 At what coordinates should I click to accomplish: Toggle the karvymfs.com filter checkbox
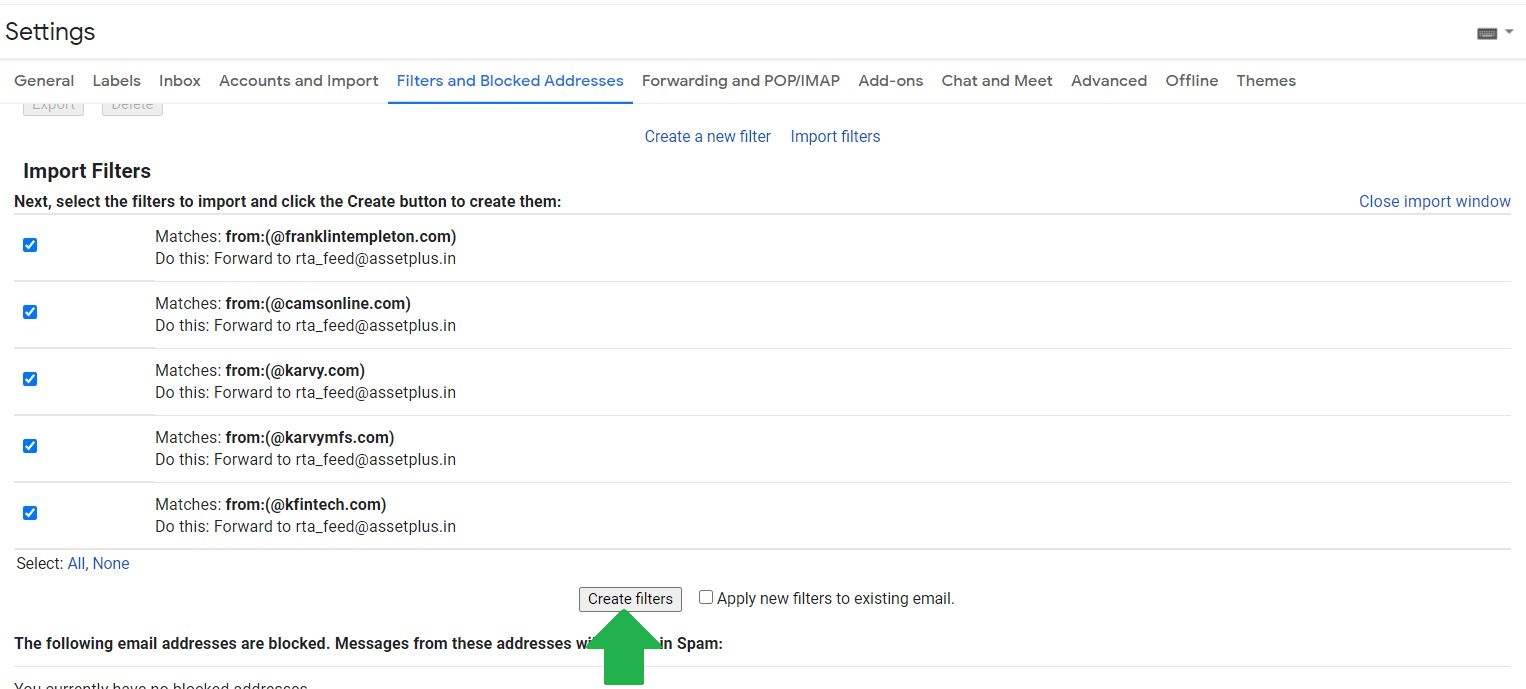pyautogui.click(x=30, y=446)
